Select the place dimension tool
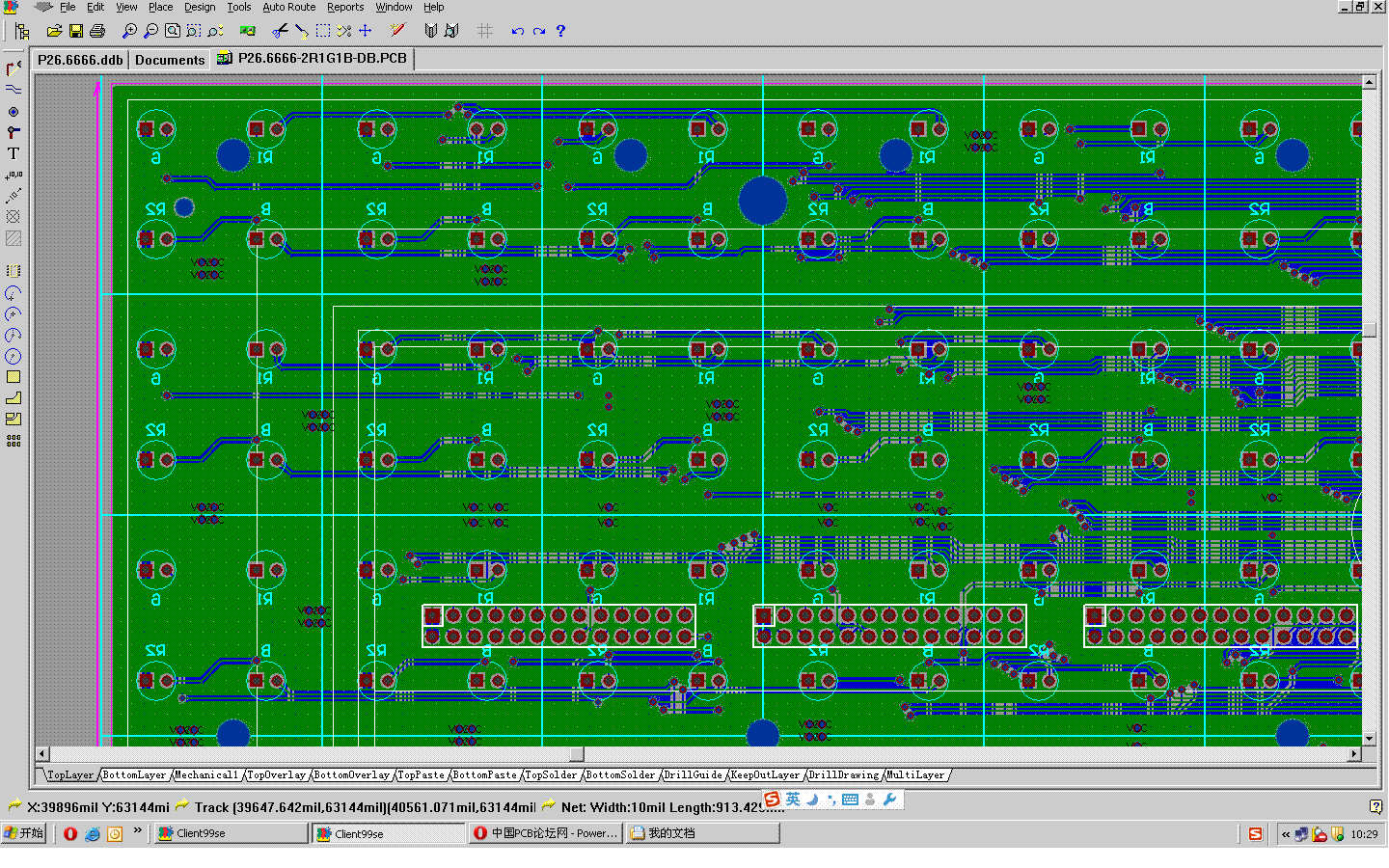The width and height of the screenshot is (1389, 868). [x=14, y=196]
